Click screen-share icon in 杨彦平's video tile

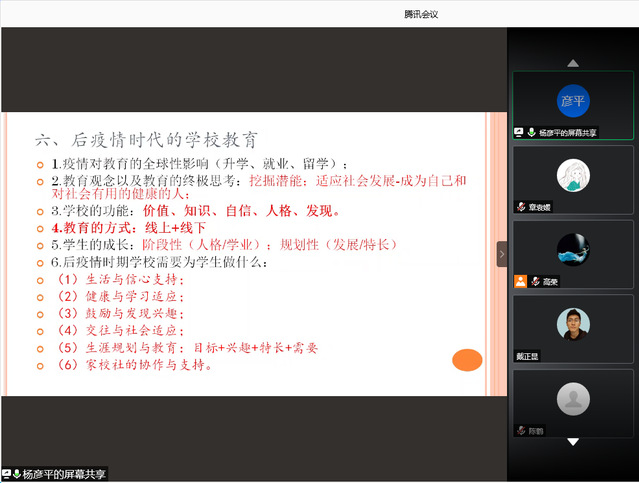(519, 132)
